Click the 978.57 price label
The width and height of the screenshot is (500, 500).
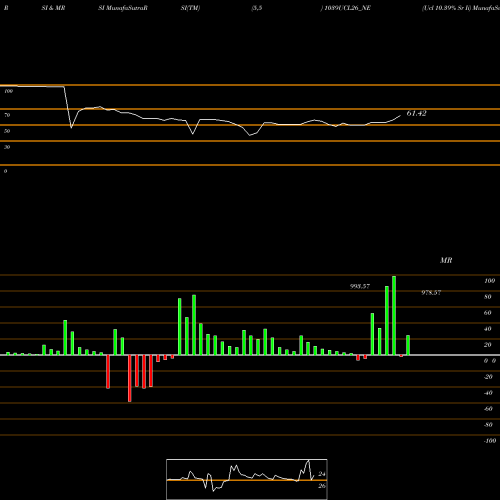(431, 293)
